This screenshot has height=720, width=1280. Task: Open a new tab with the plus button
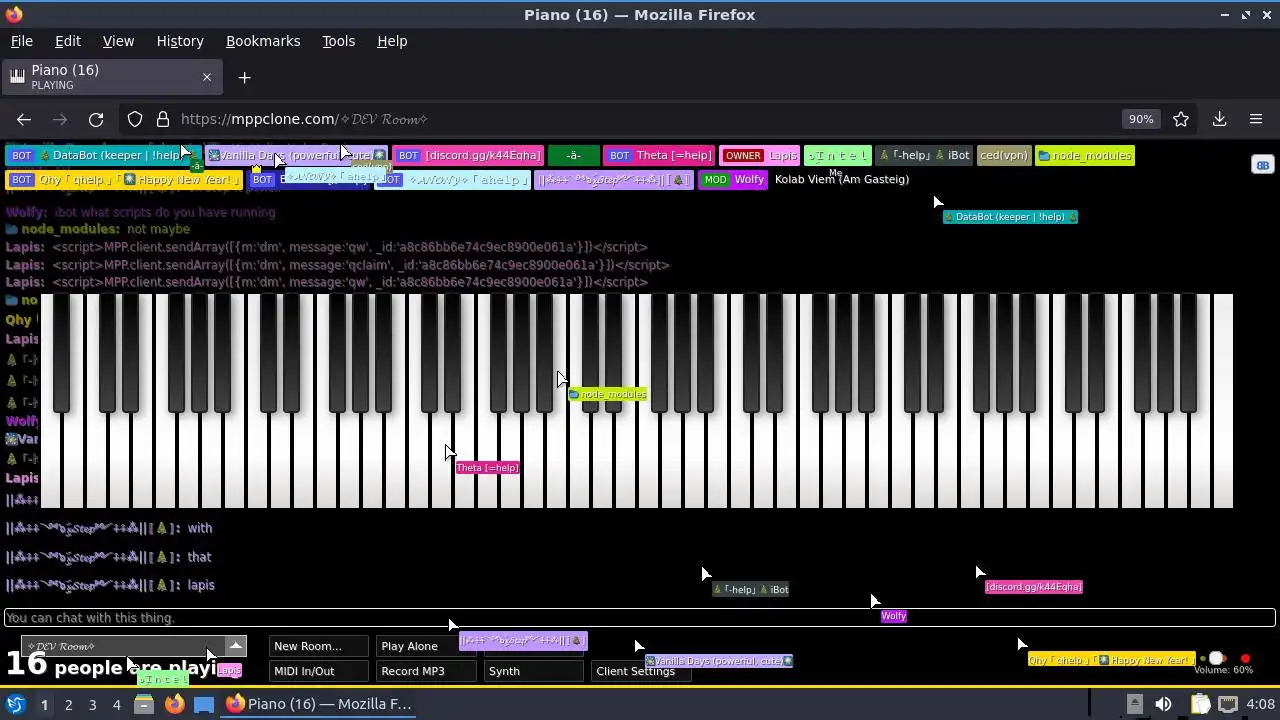coord(244,77)
